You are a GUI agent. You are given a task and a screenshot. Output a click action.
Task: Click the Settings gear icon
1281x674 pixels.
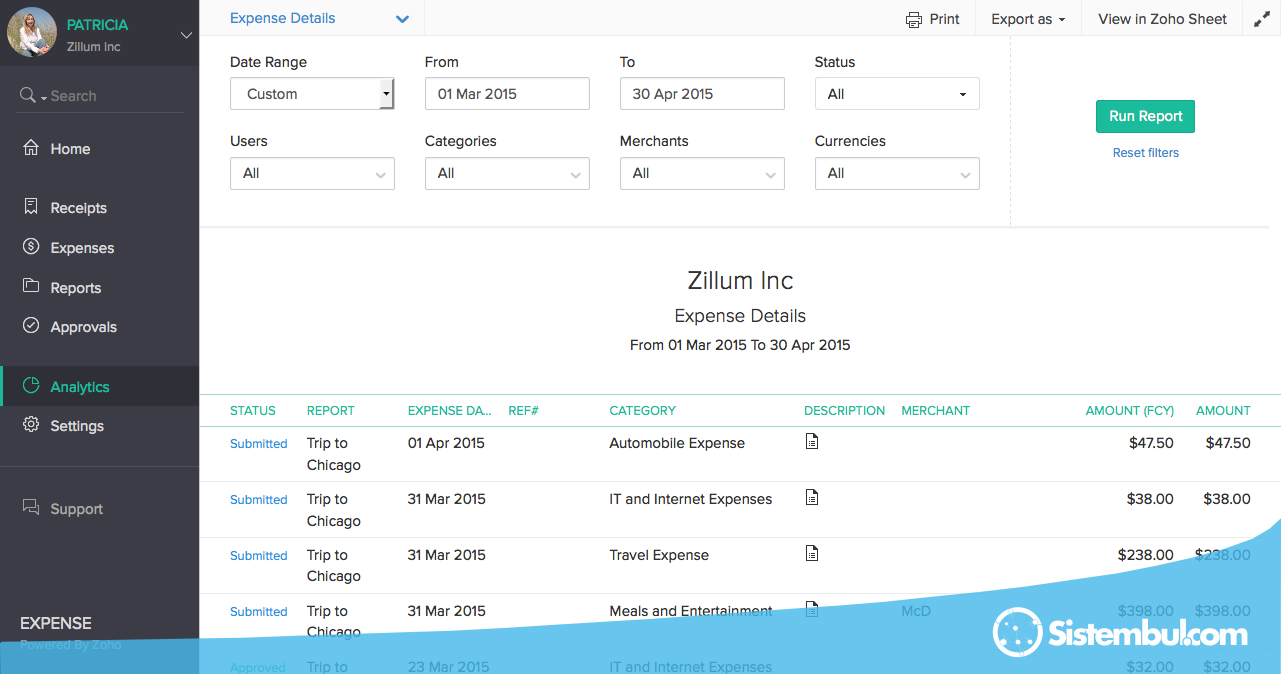click(x=31, y=425)
